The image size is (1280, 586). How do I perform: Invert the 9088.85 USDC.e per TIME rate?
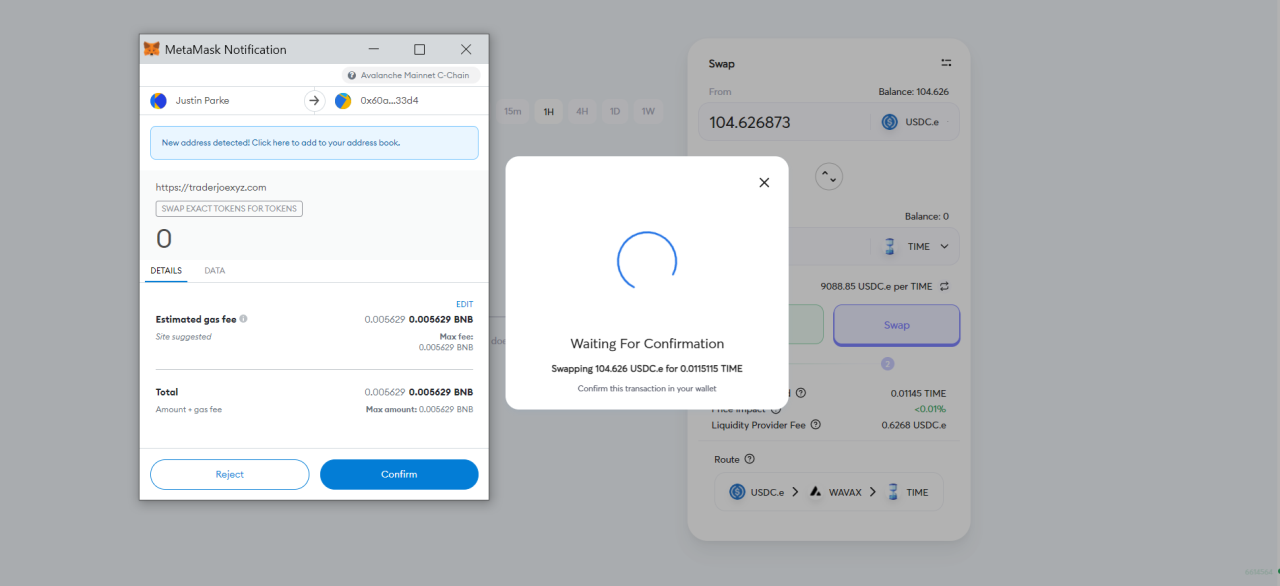(x=944, y=286)
